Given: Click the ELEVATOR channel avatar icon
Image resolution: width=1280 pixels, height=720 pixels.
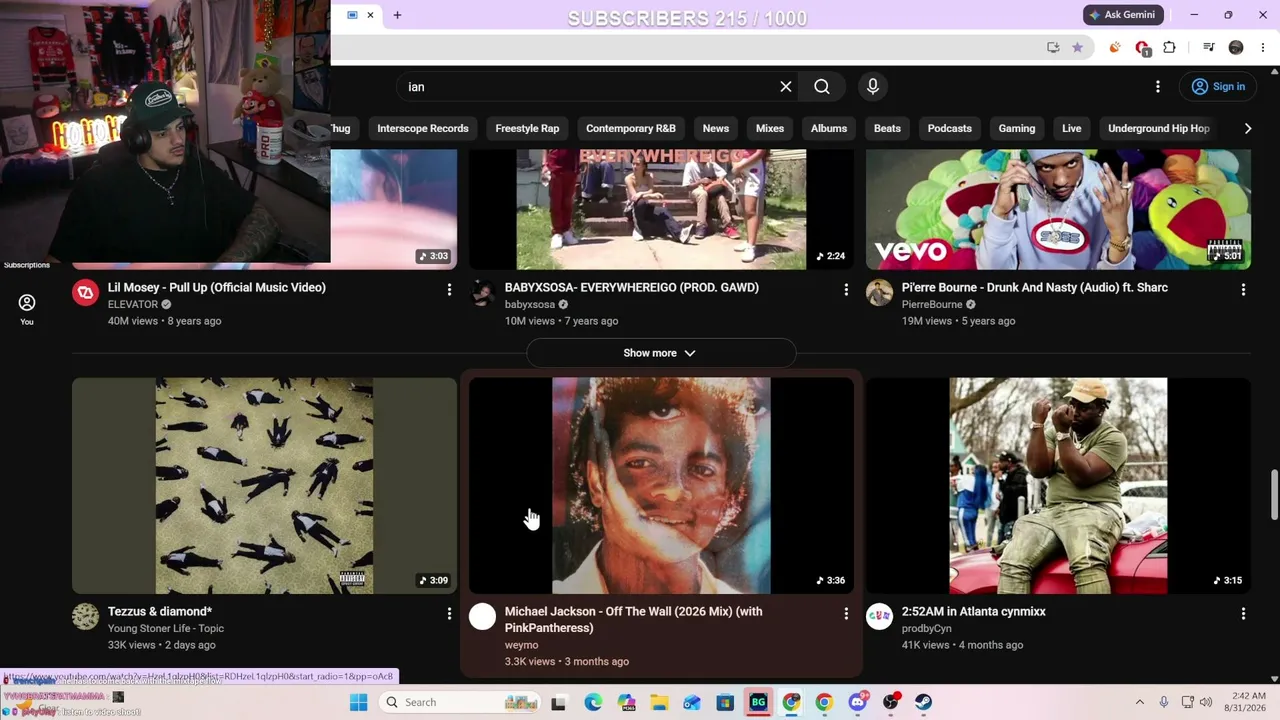Looking at the screenshot, I should pos(86,292).
